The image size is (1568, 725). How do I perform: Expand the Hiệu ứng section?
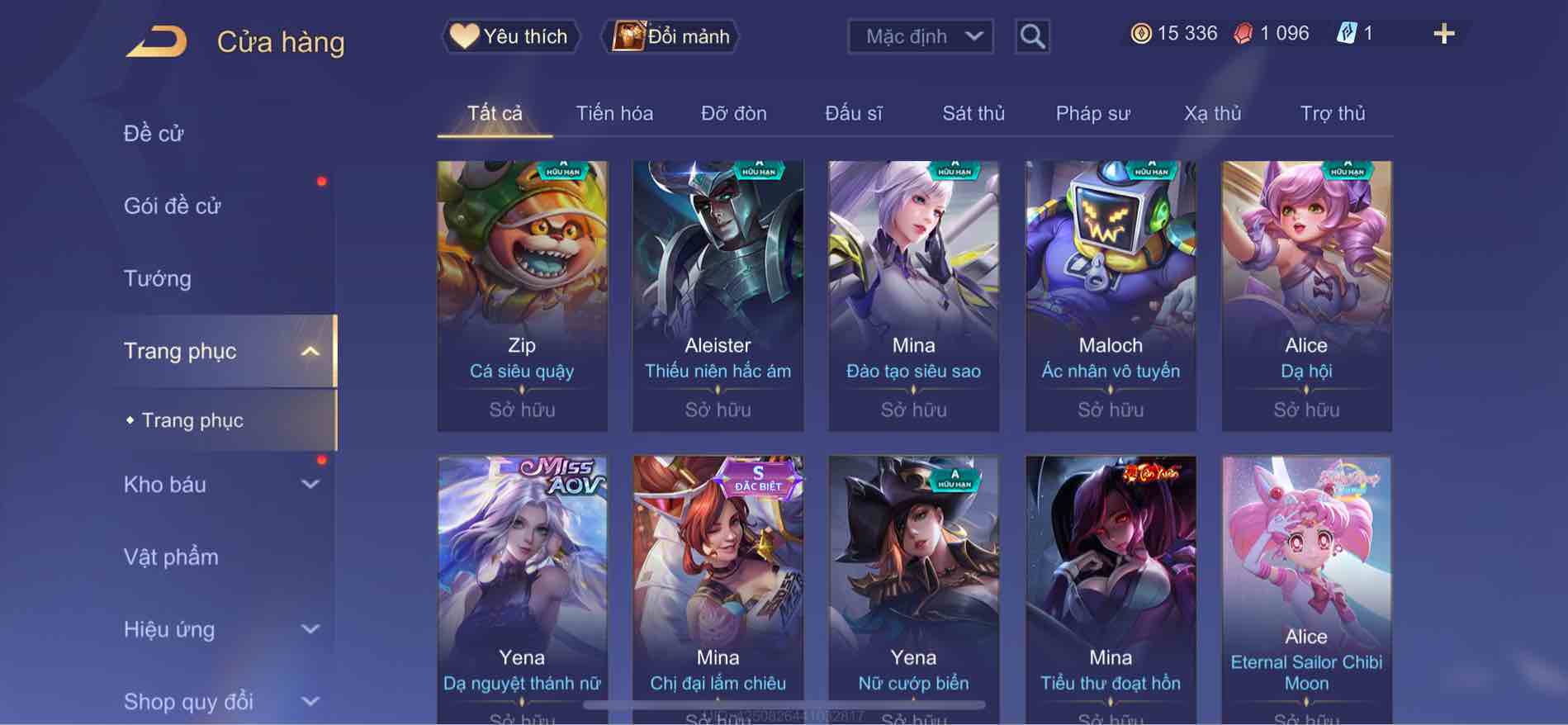tap(310, 629)
